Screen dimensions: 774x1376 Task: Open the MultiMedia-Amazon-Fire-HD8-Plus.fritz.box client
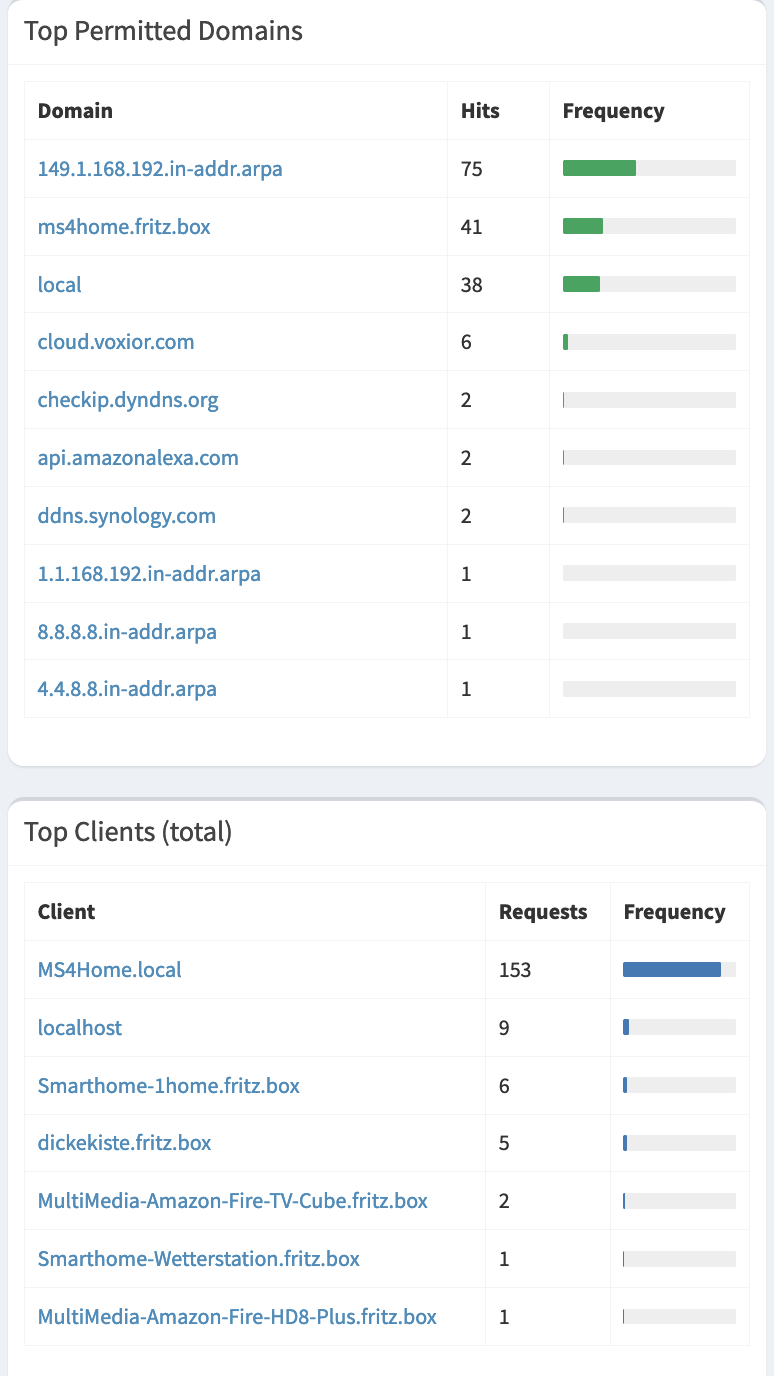pyautogui.click(x=237, y=1317)
